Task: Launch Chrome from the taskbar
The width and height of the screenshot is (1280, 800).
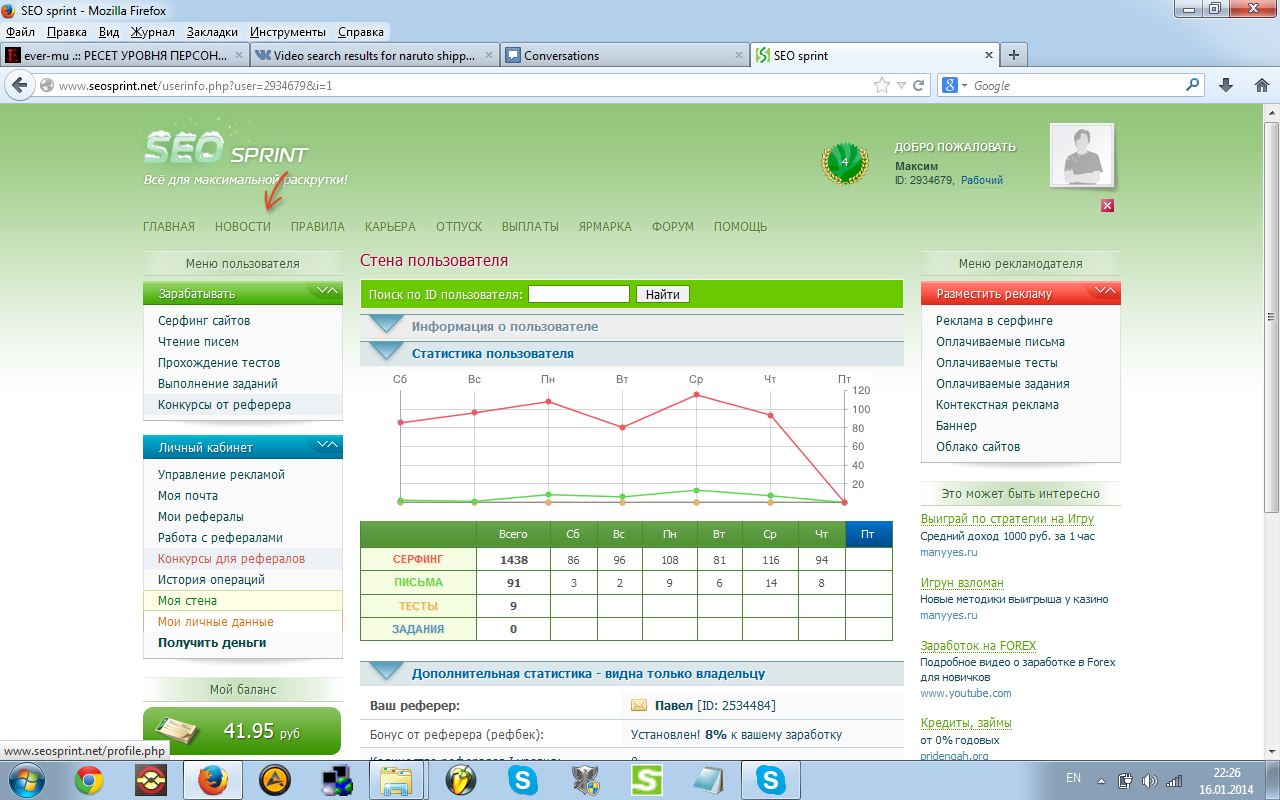Action: point(89,779)
